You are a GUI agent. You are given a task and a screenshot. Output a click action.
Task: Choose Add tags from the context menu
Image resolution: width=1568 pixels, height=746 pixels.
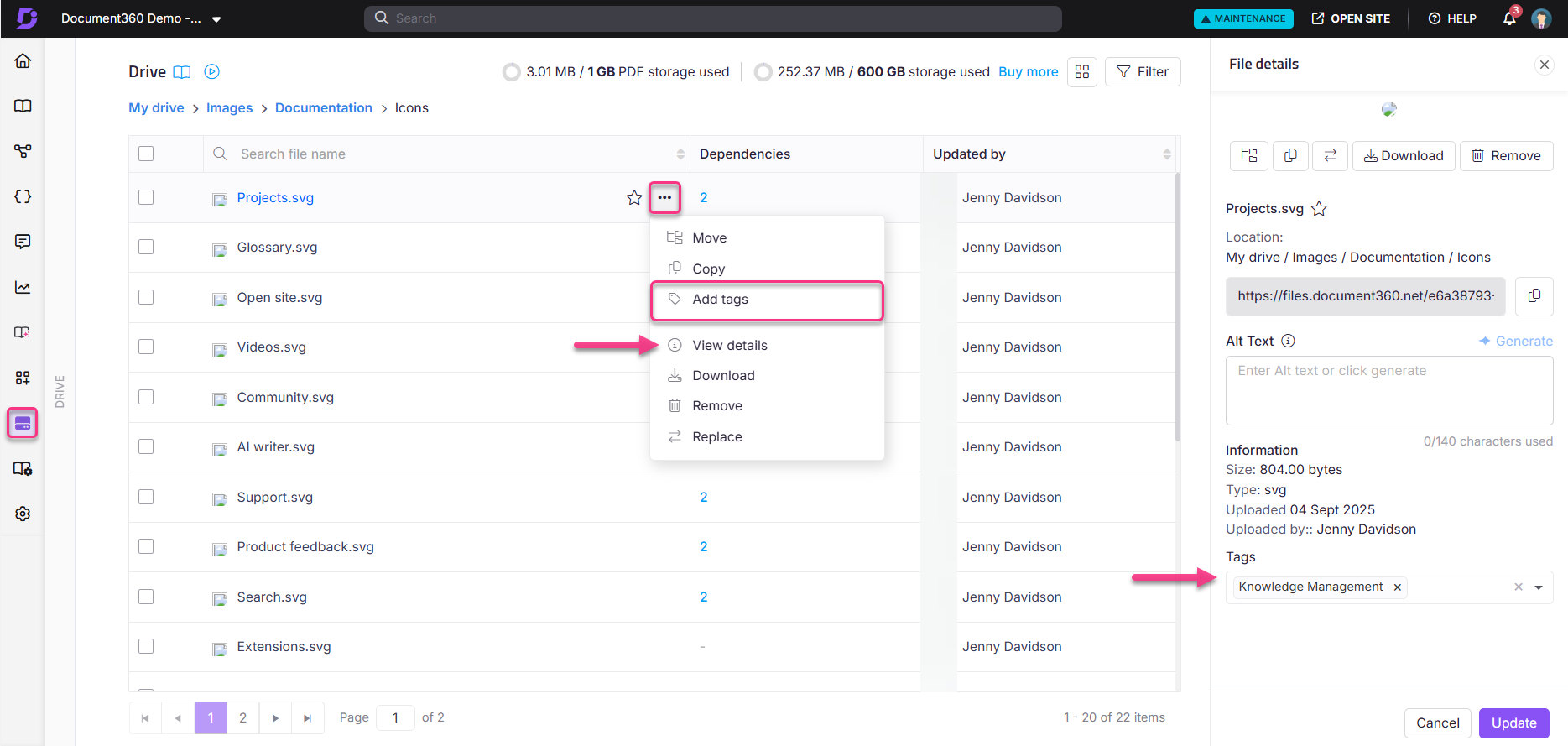pyautogui.click(x=767, y=300)
